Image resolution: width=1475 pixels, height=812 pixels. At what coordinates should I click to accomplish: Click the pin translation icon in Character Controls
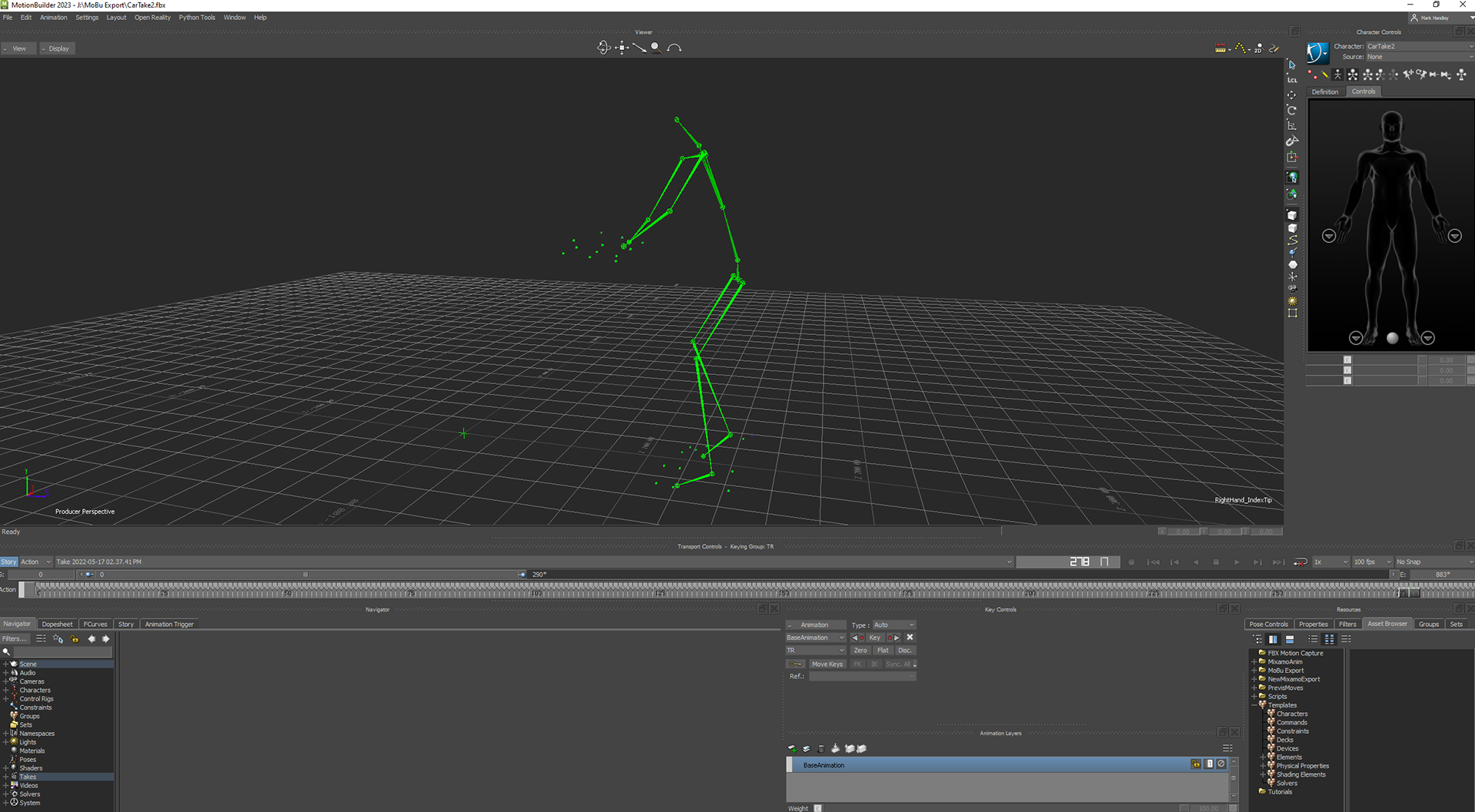[x=1408, y=75]
